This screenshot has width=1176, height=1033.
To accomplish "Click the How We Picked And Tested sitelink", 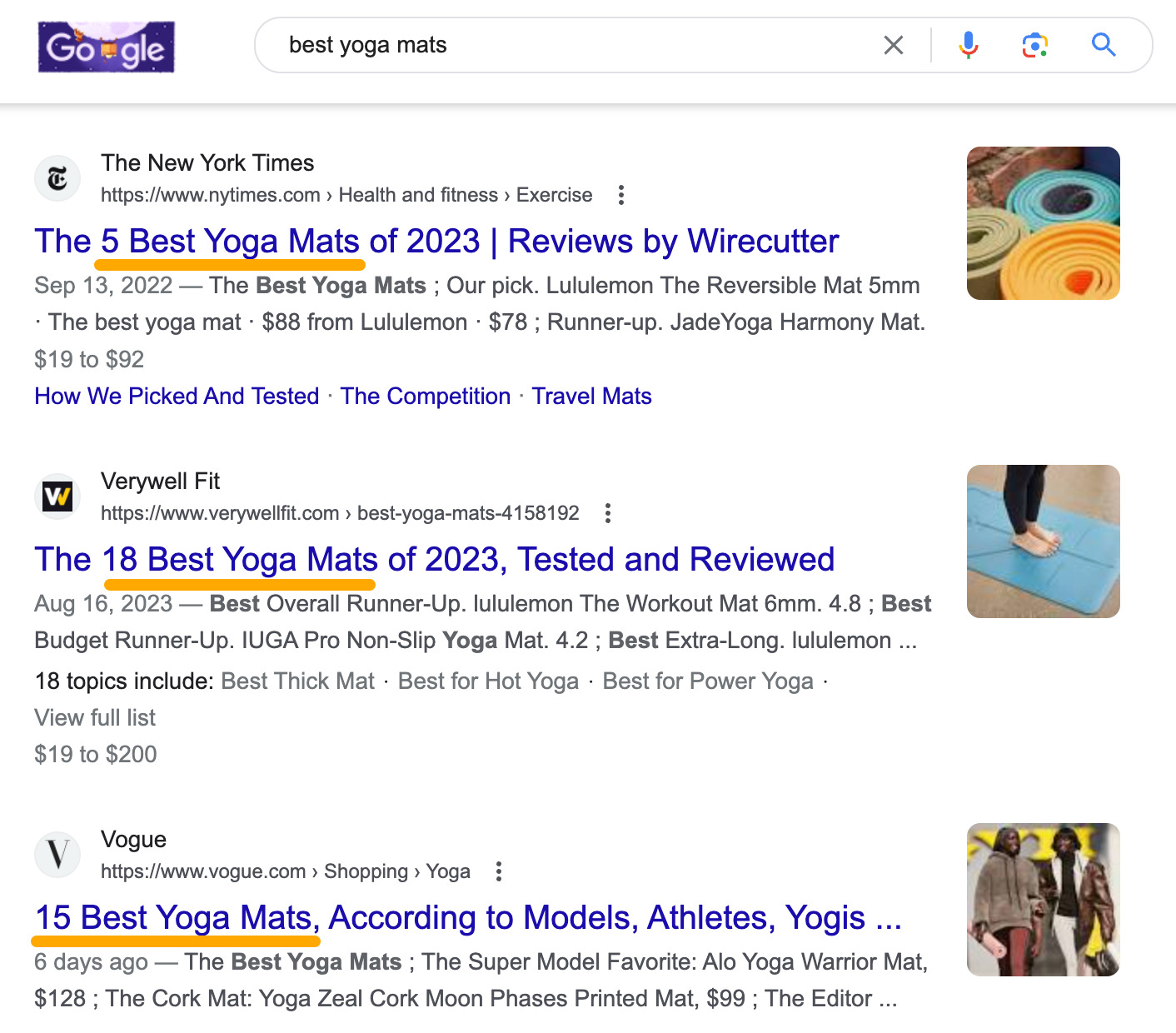I will [176, 396].
